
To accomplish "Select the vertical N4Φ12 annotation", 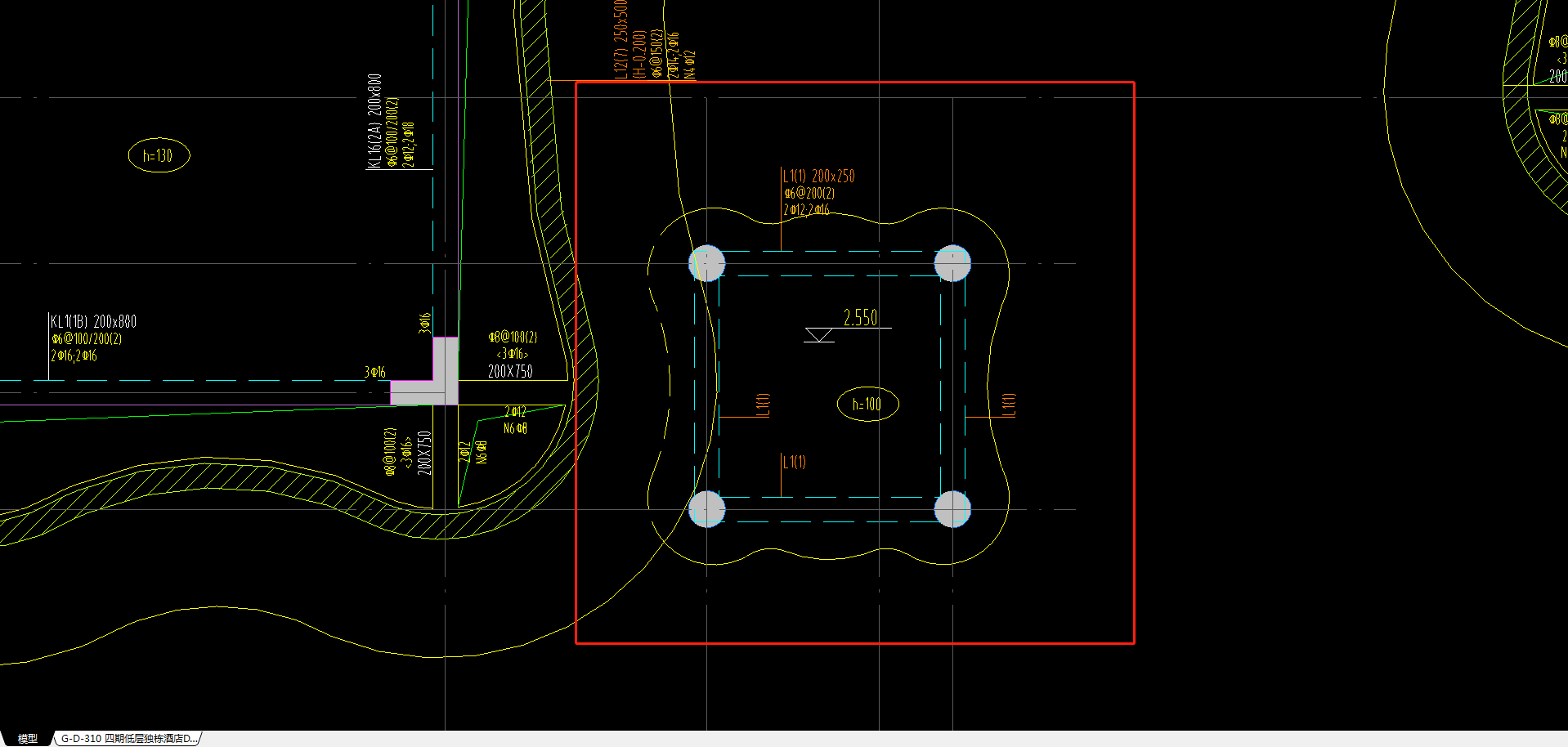I will click(690, 65).
